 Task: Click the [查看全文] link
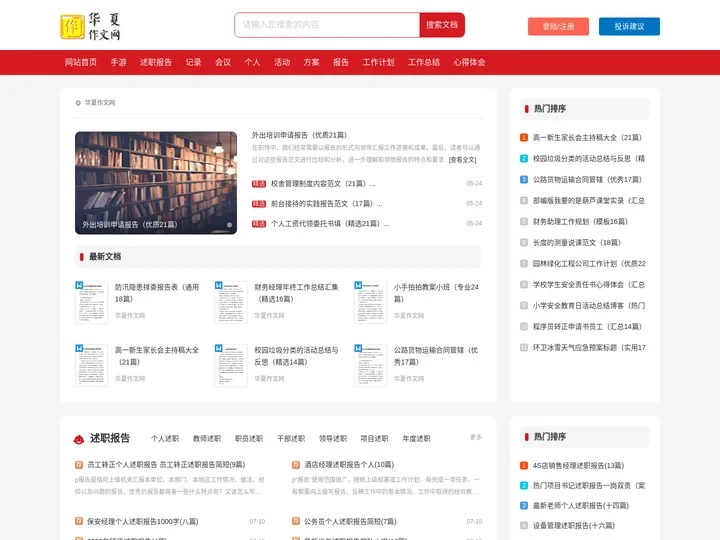click(462, 160)
